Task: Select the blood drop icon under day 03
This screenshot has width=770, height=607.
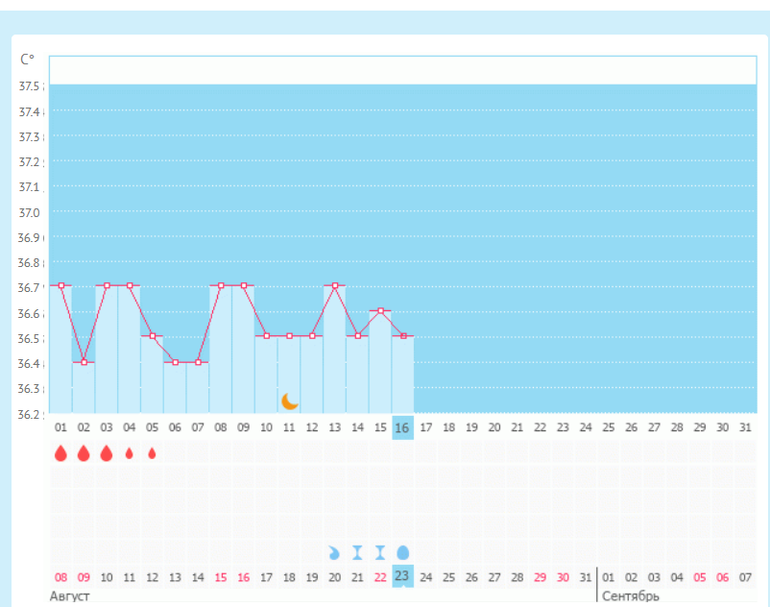Action: point(107,453)
